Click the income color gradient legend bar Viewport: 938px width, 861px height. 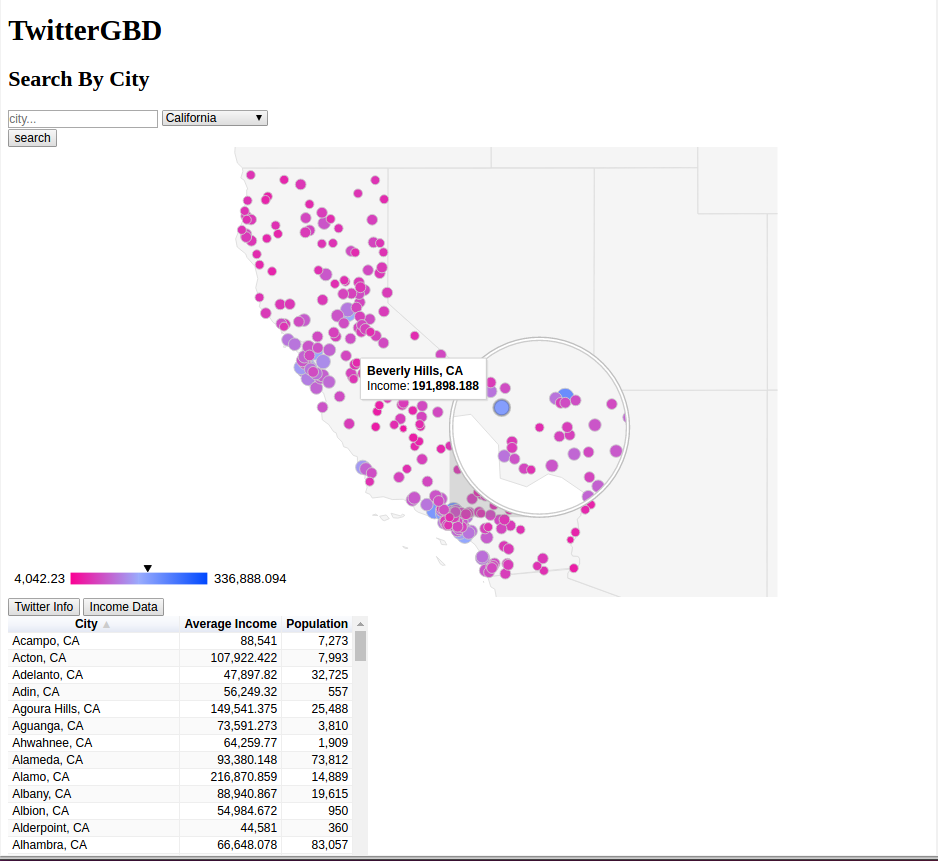pos(139,579)
